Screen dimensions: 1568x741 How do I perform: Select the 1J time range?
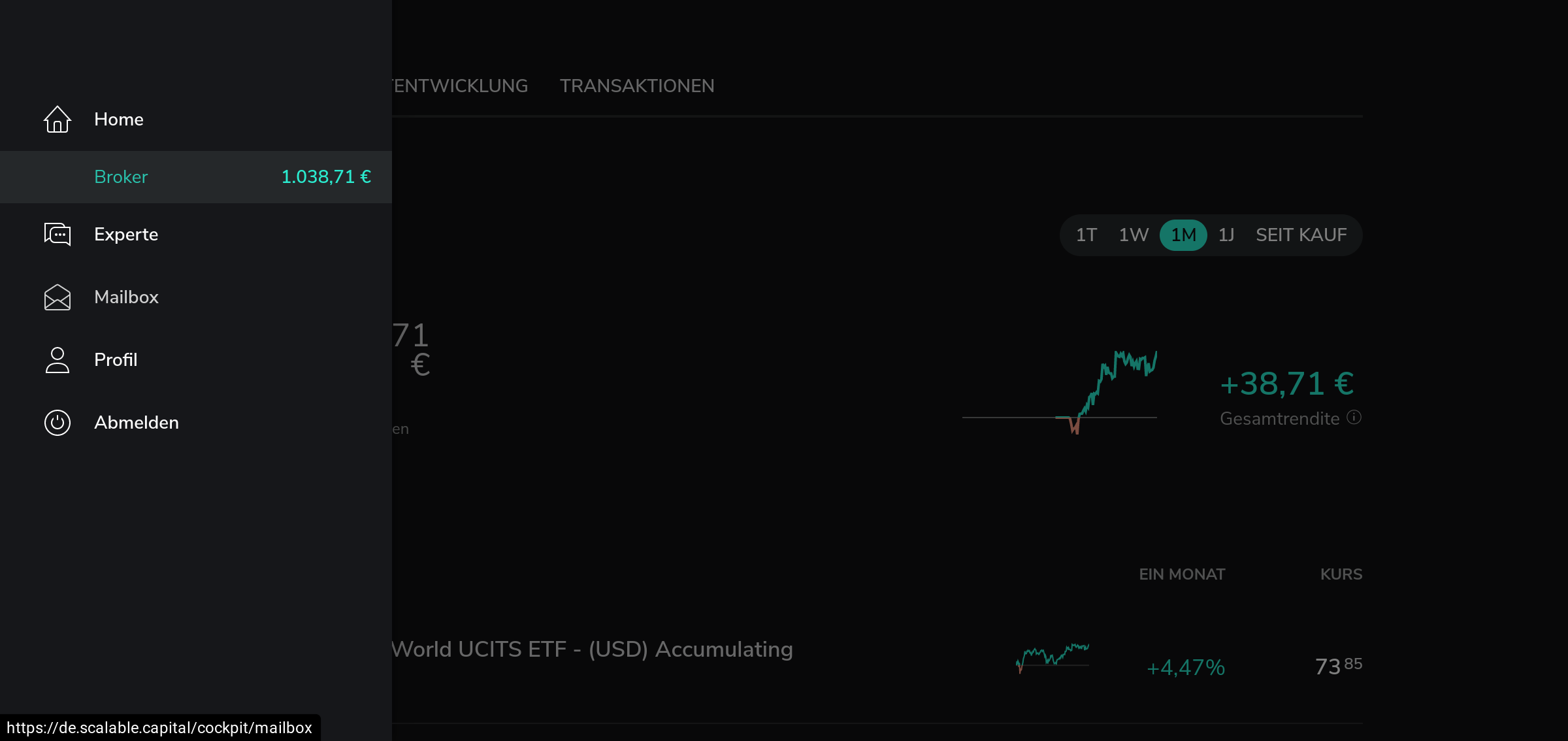point(1226,235)
